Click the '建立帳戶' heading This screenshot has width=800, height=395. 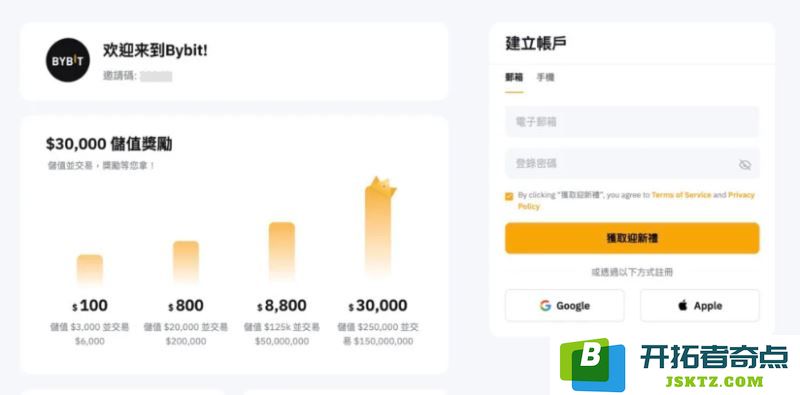pos(536,43)
